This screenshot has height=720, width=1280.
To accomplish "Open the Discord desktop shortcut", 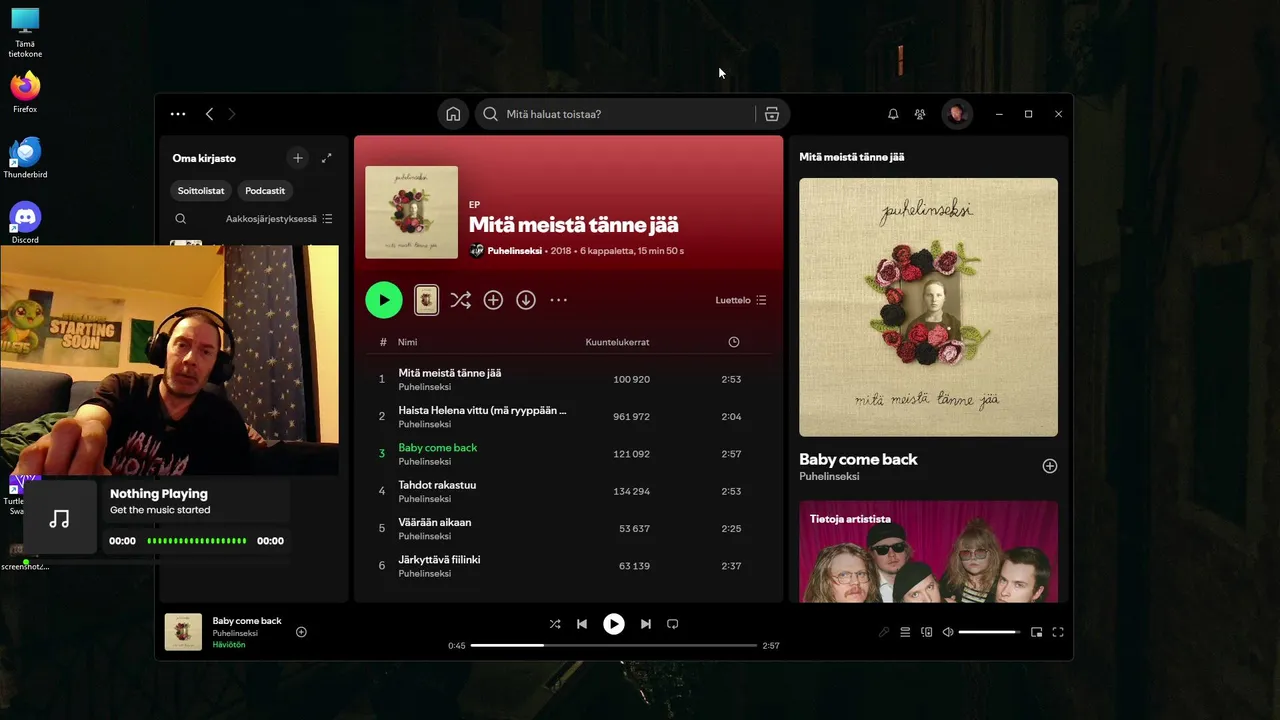I will pyautogui.click(x=25, y=222).
